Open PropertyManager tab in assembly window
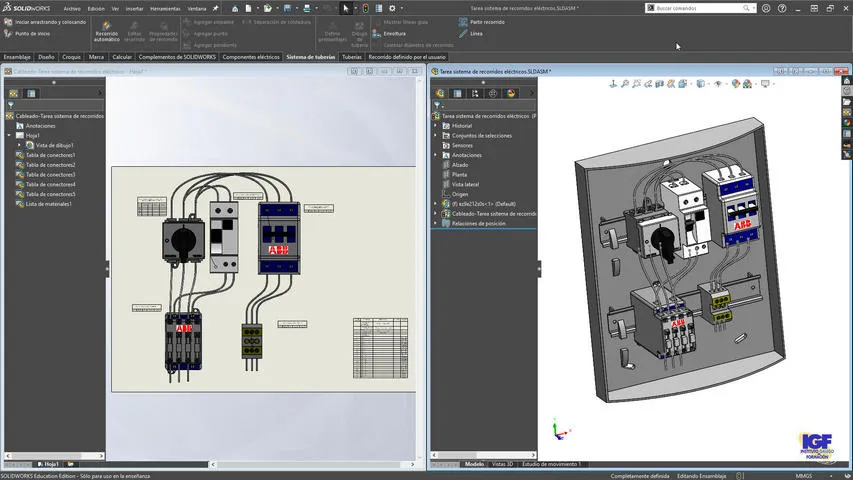Image resolution: width=853 pixels, height=480 pixels. click(458, 94)
